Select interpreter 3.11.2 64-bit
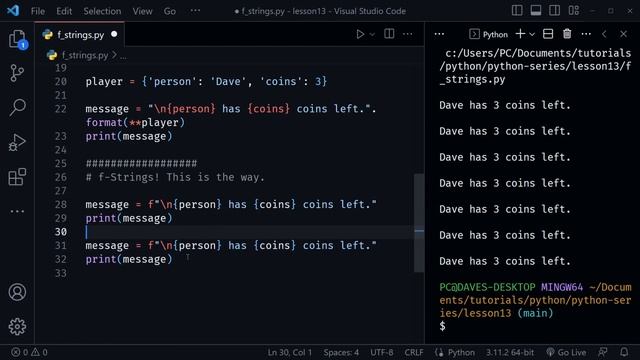The height and width of the screenshot is (360, 640). point(510,352)
